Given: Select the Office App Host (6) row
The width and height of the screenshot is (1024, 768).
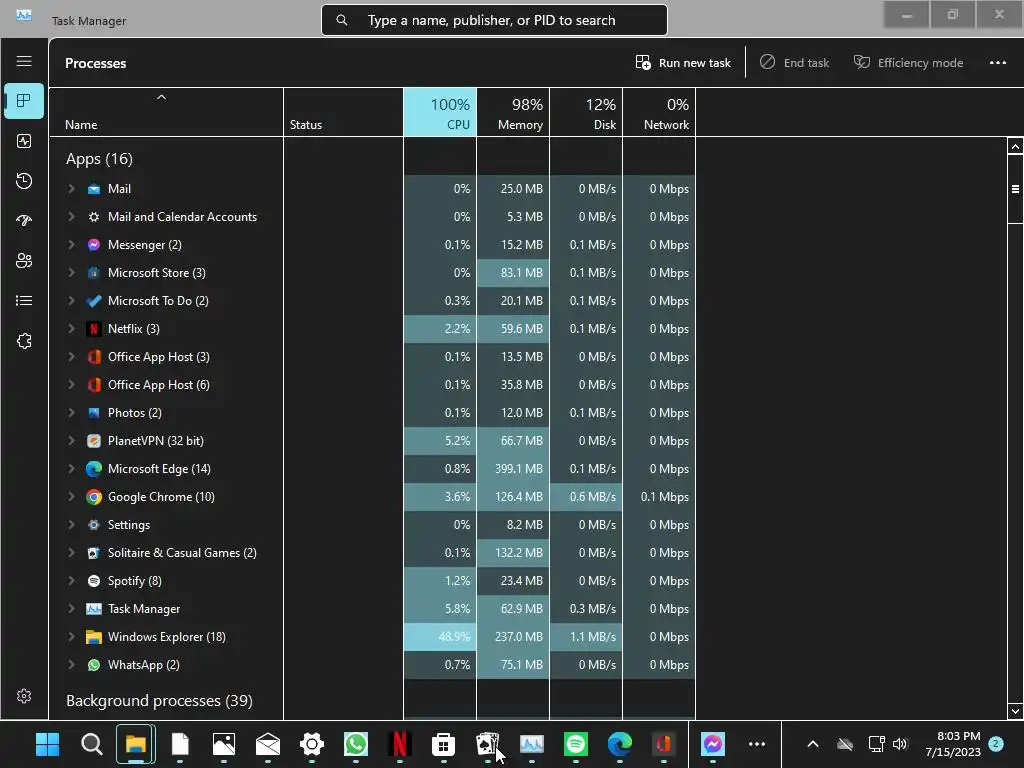Looking at the screenshot, I should tap(372, 385).
